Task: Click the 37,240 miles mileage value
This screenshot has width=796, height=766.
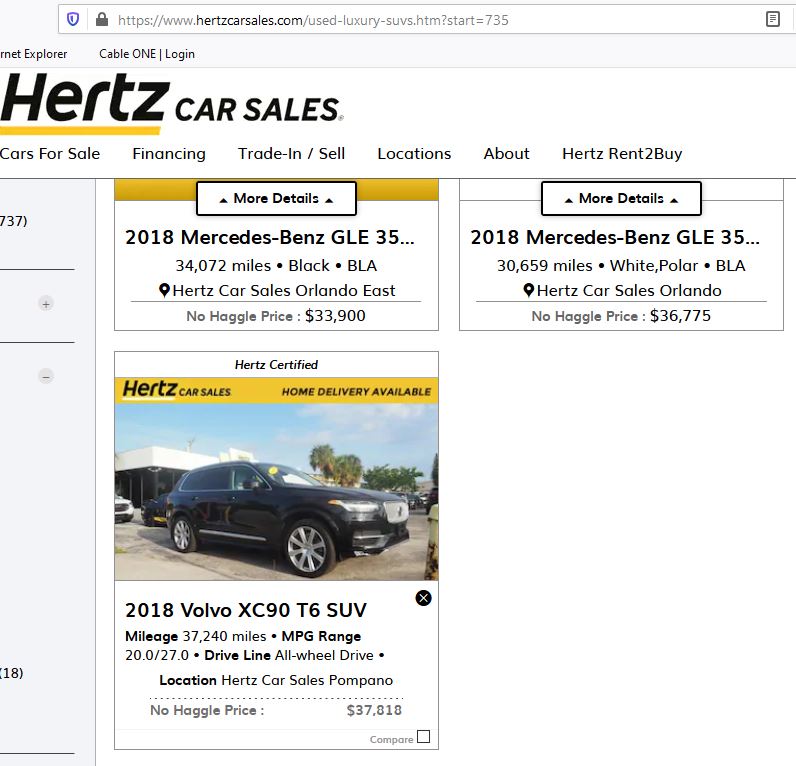Action: pyautogui.click(x=224, y=636)
